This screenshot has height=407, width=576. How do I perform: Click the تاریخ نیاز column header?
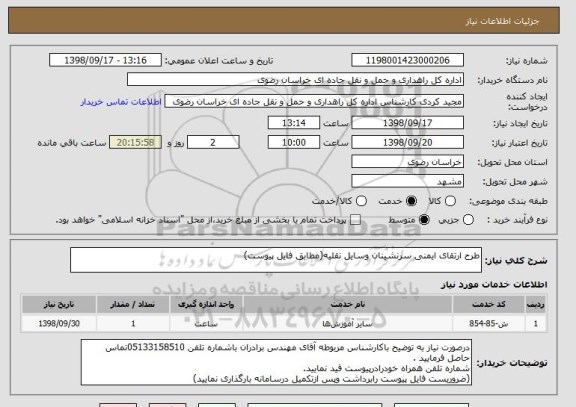[x=59, y=304]
